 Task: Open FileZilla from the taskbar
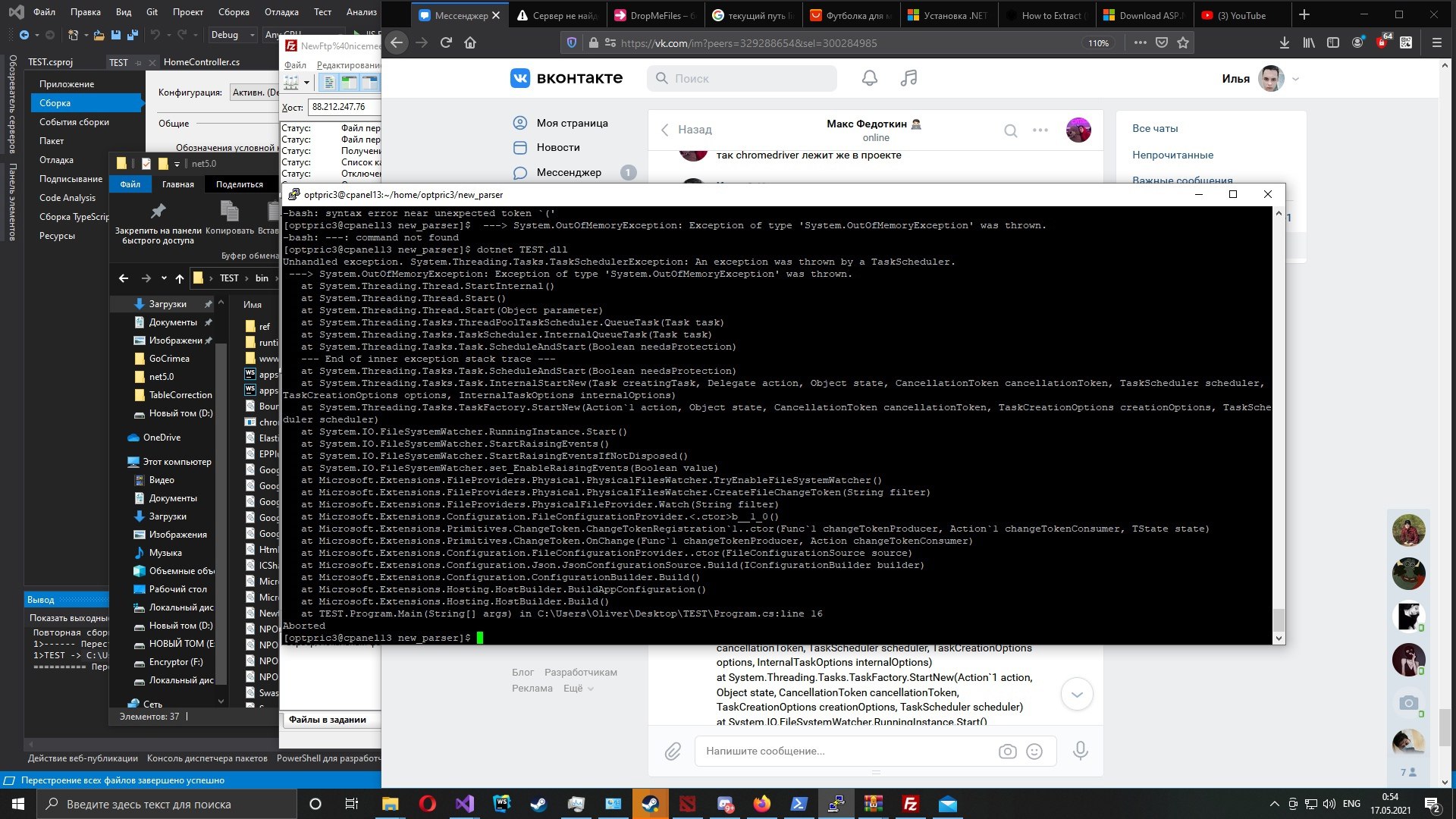coord(911,804)
